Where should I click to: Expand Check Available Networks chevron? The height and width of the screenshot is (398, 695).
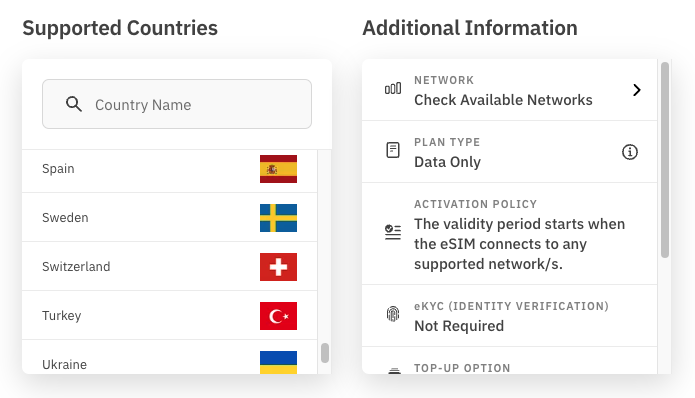tap(636, 90)
